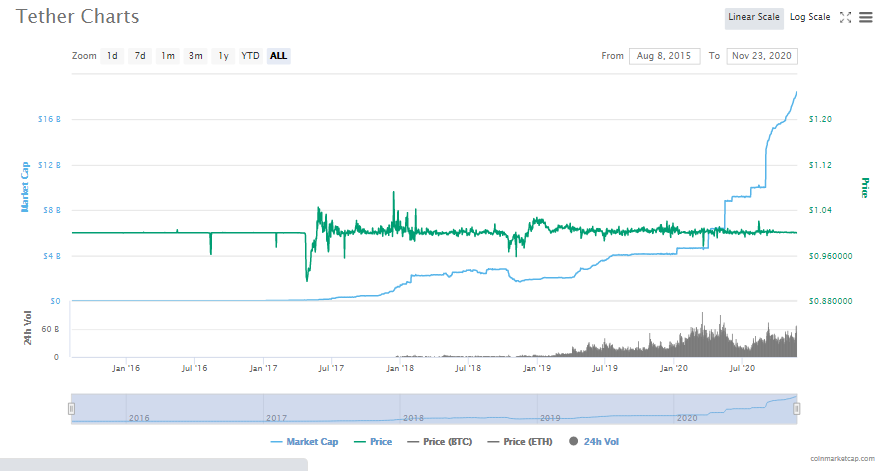Click the $8 B axis label
Viewport: 893px width, 471px height.
50,210
